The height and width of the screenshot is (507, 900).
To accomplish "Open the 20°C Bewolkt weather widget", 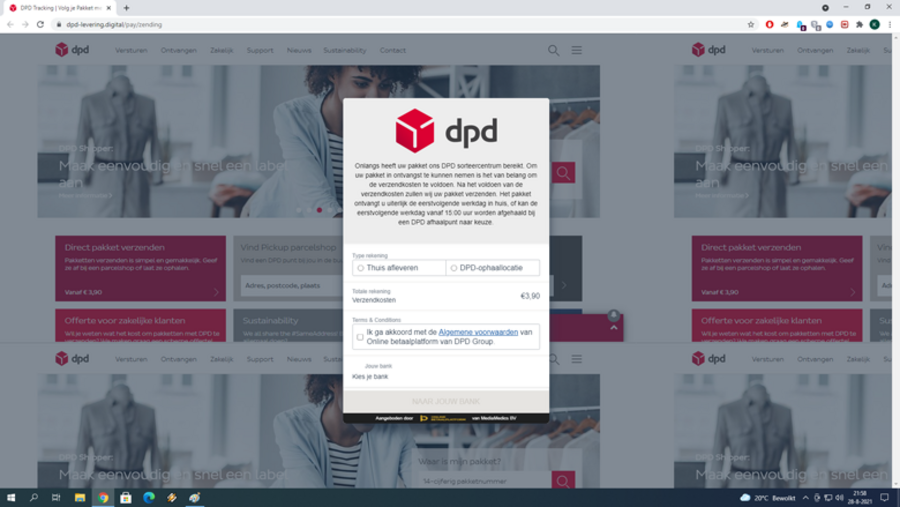I will [x=767, y=498].
